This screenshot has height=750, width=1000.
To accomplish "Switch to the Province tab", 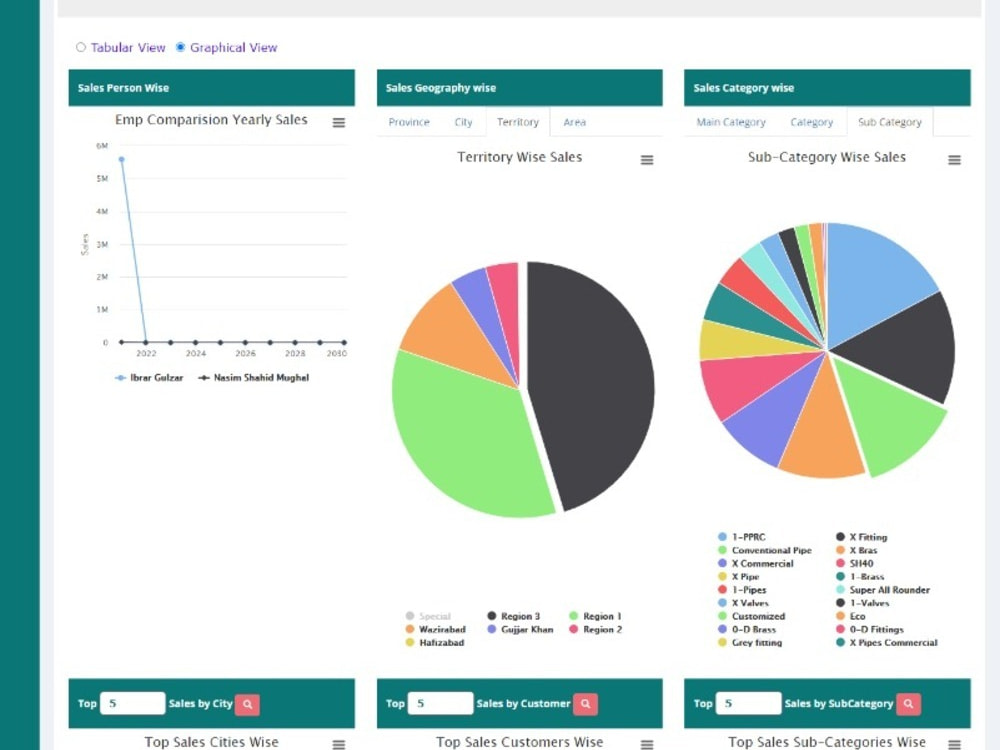I will pos(409,122).
